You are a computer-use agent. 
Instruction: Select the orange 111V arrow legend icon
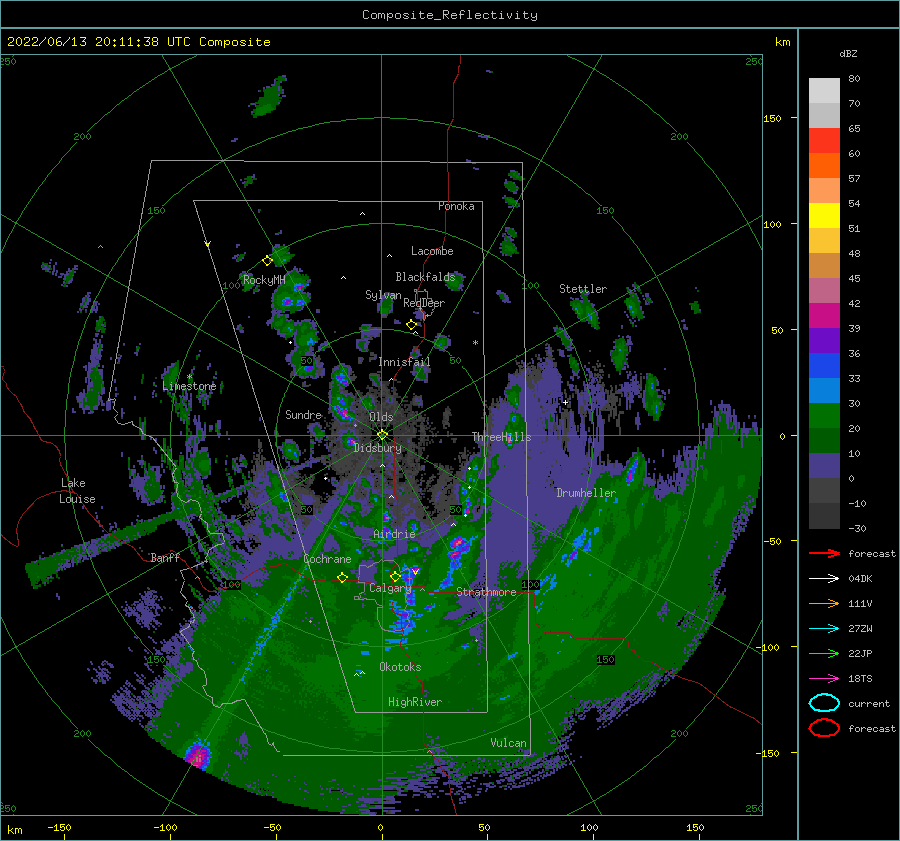(x=824, y=603)
